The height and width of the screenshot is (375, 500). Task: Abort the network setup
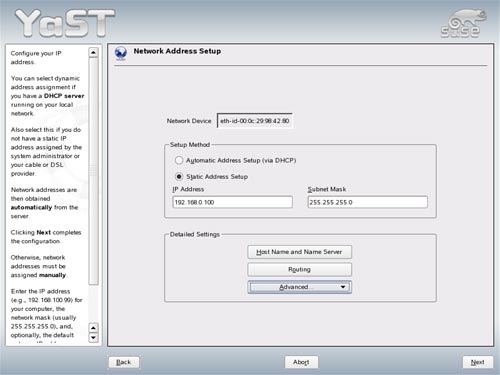pos(301,362)
